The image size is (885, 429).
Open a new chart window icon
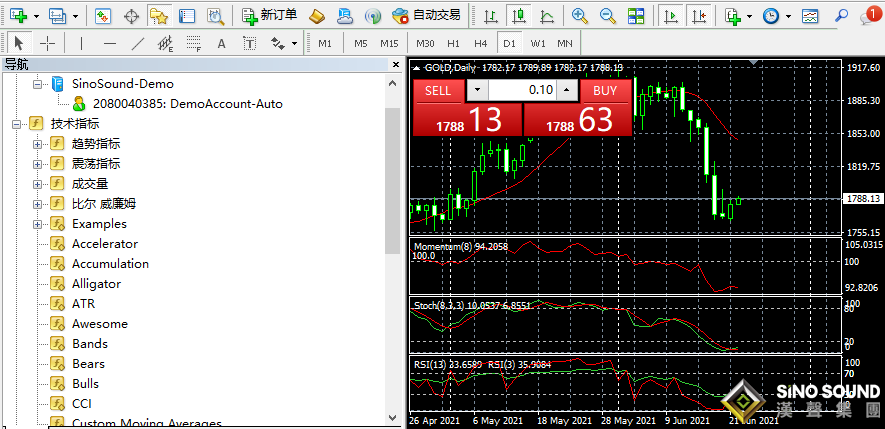pyautogui.click(x=18, y=16)
